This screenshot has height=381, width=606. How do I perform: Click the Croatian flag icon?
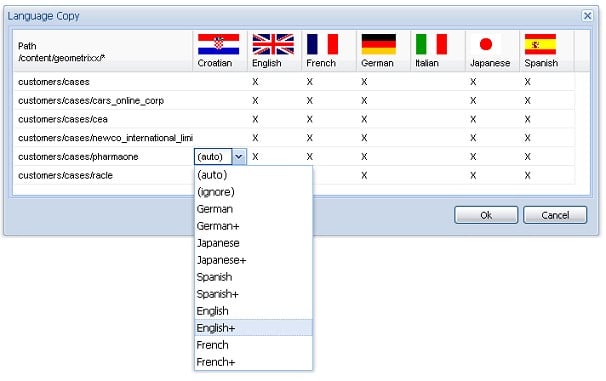click(x=218, y=44)
